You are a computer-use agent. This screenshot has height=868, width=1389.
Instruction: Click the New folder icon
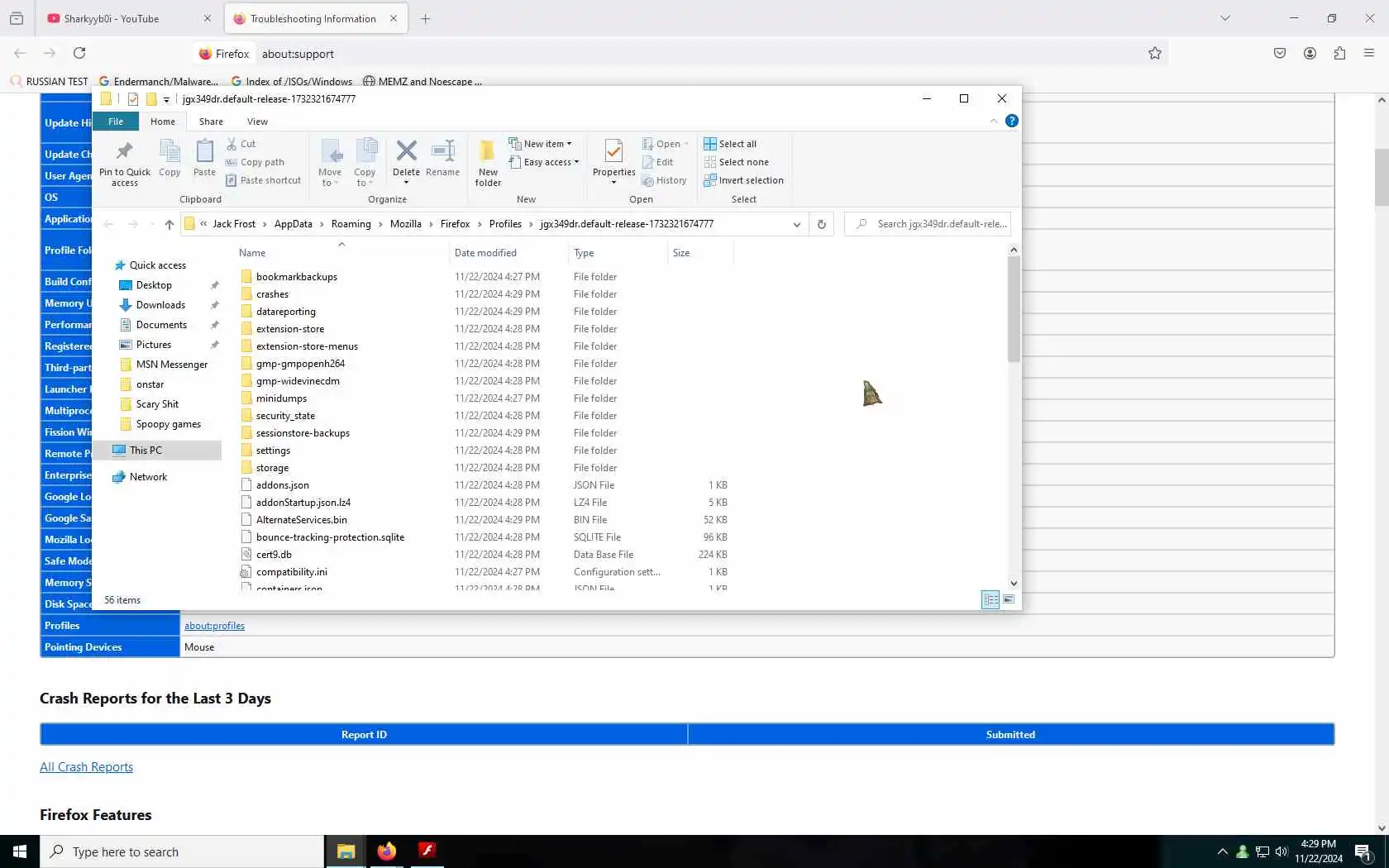point(488,163)
